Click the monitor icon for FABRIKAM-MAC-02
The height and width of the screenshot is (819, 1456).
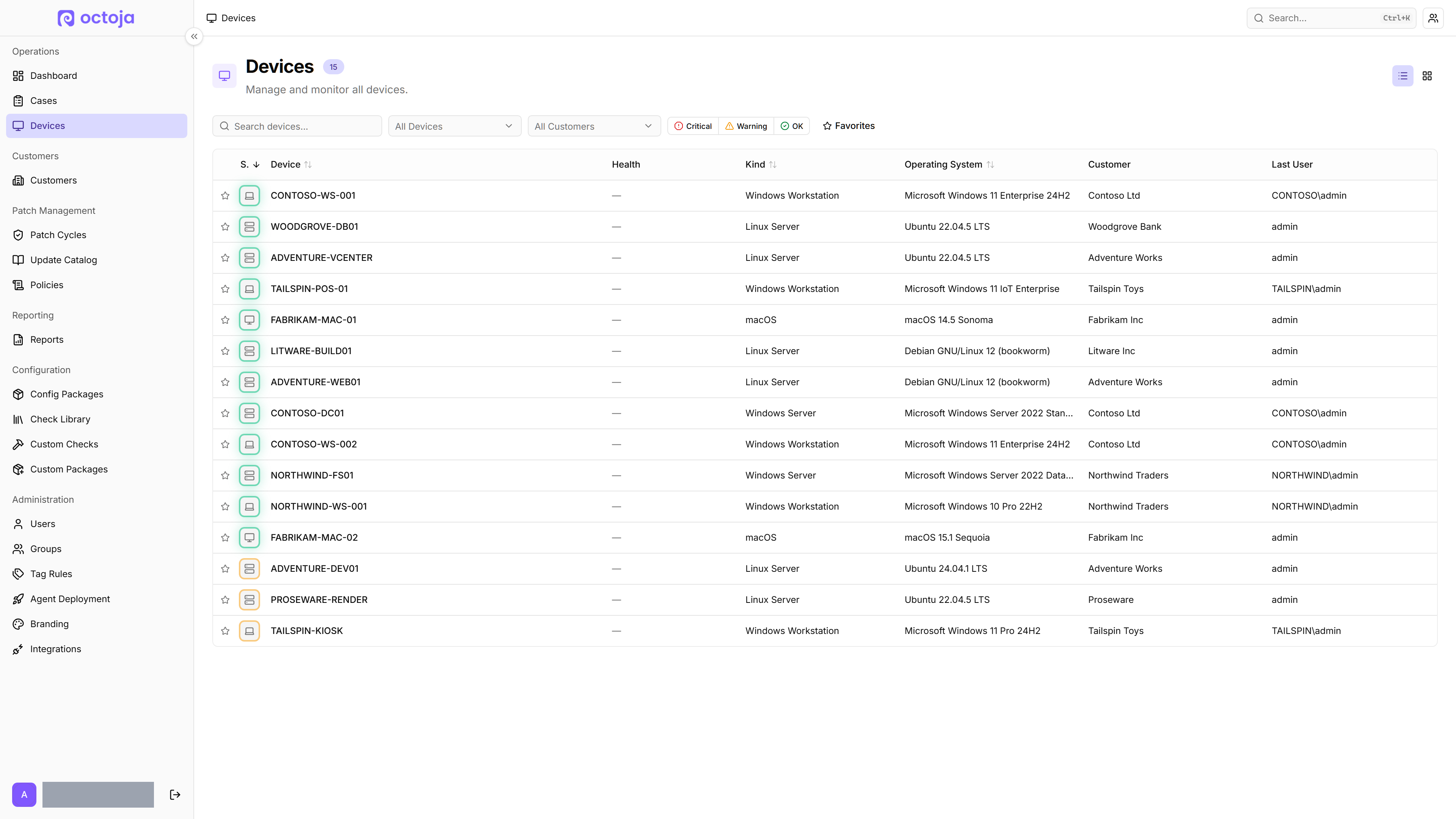pos(249,538)
